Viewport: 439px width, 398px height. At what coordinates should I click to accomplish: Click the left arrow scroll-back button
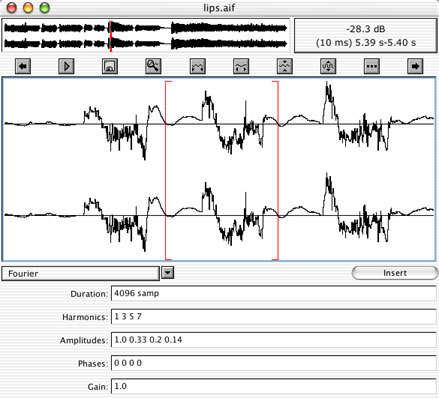pos(23,66)
